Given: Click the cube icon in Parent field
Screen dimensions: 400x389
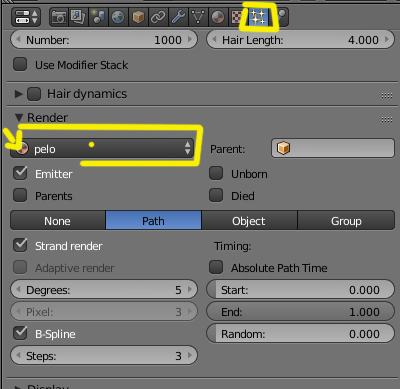Looking at the screenshot, I should pyautogui.click(x=283, y=148).
